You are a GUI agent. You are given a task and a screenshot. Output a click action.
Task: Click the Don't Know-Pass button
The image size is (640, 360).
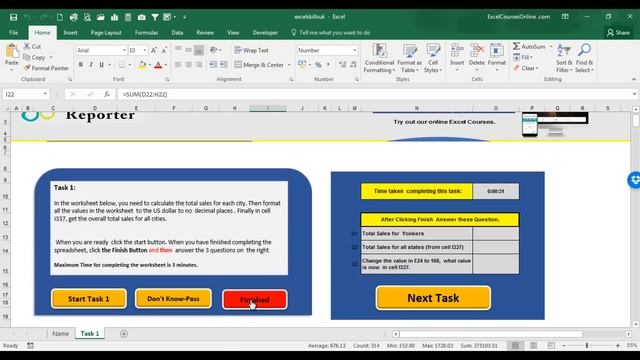[173, 299]
